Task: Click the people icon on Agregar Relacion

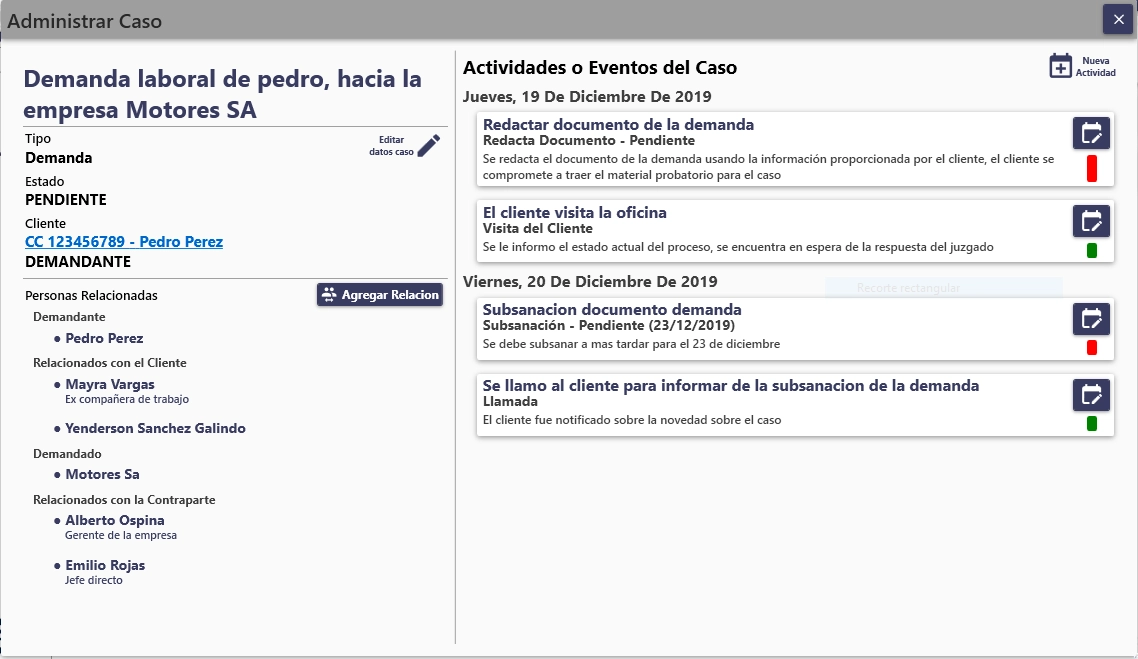Action: (x=328, y=294)
